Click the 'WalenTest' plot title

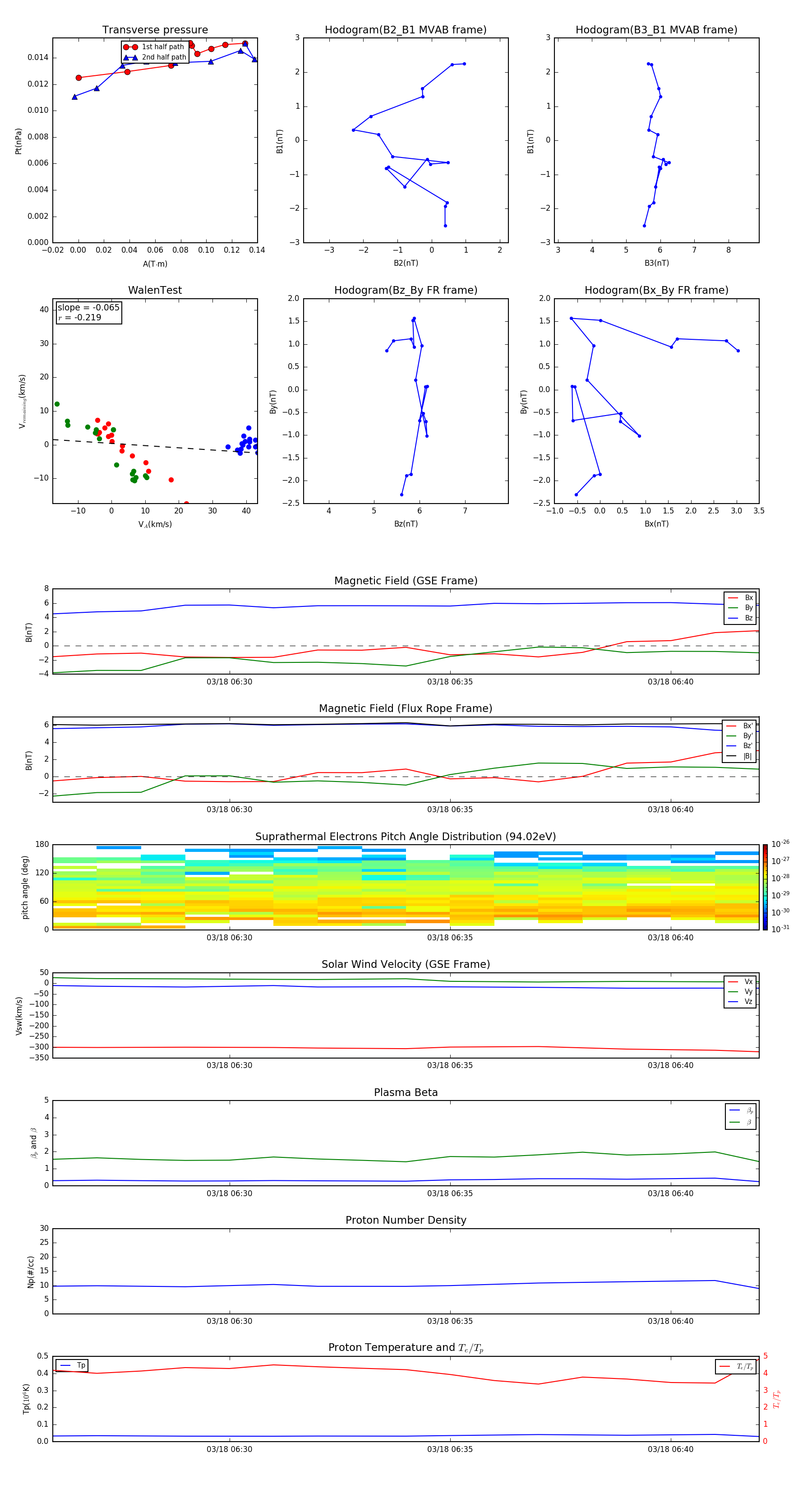click(155, 290)
